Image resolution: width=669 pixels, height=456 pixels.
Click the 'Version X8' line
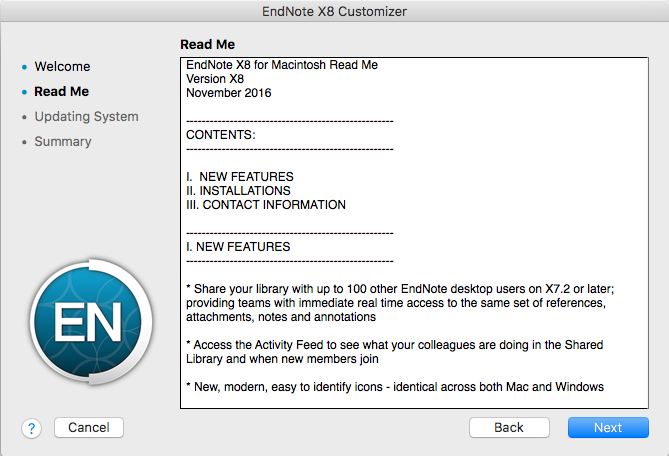tap(215, 79)
